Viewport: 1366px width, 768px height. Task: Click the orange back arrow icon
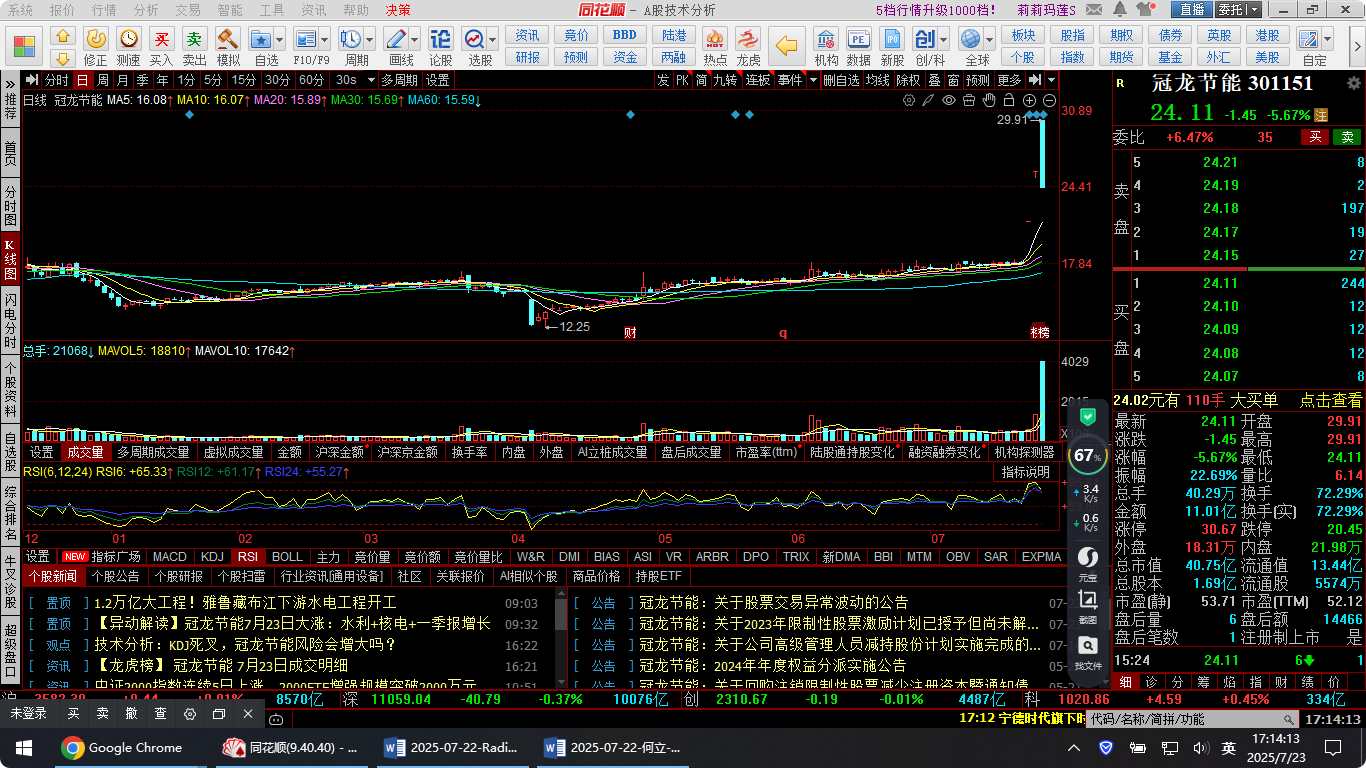pyautogui.click(x=789, y=45)
